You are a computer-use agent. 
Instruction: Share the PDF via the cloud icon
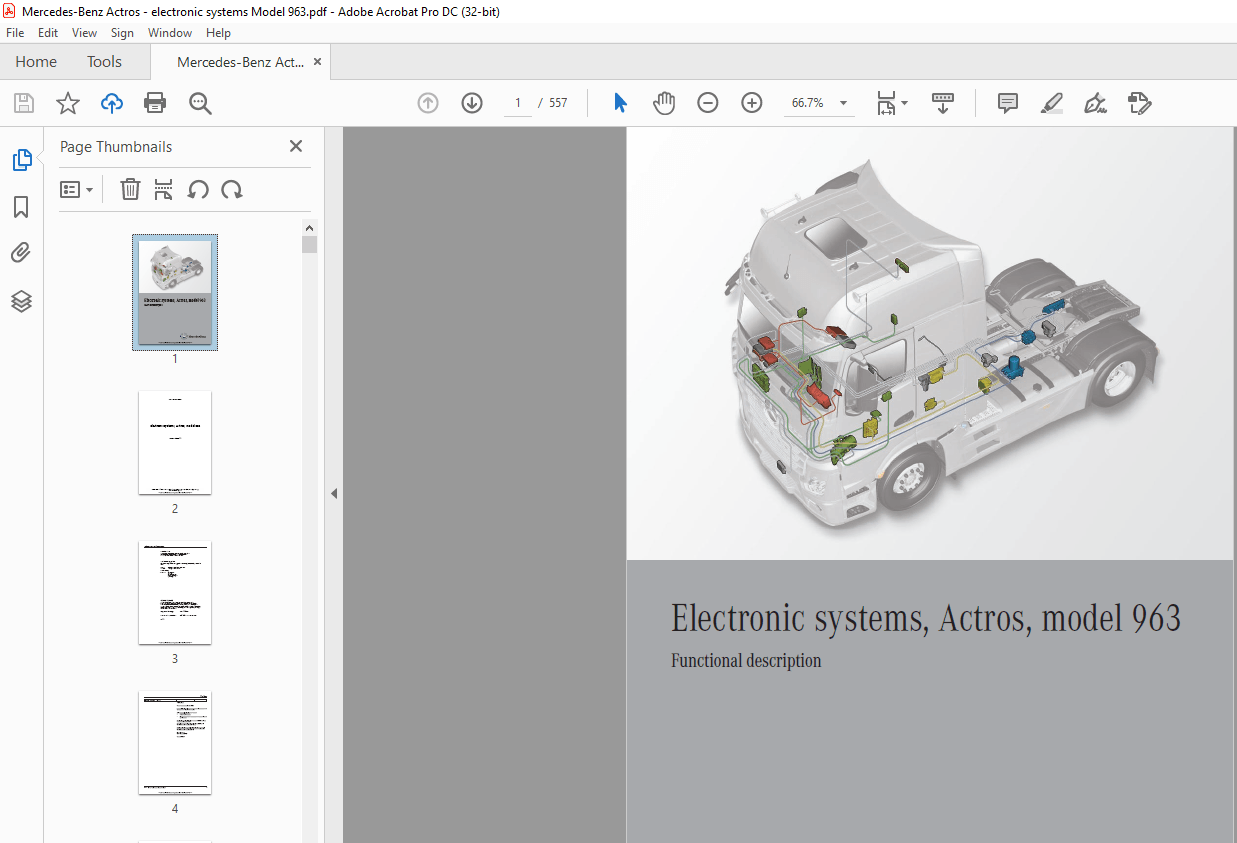coord(111,103)
